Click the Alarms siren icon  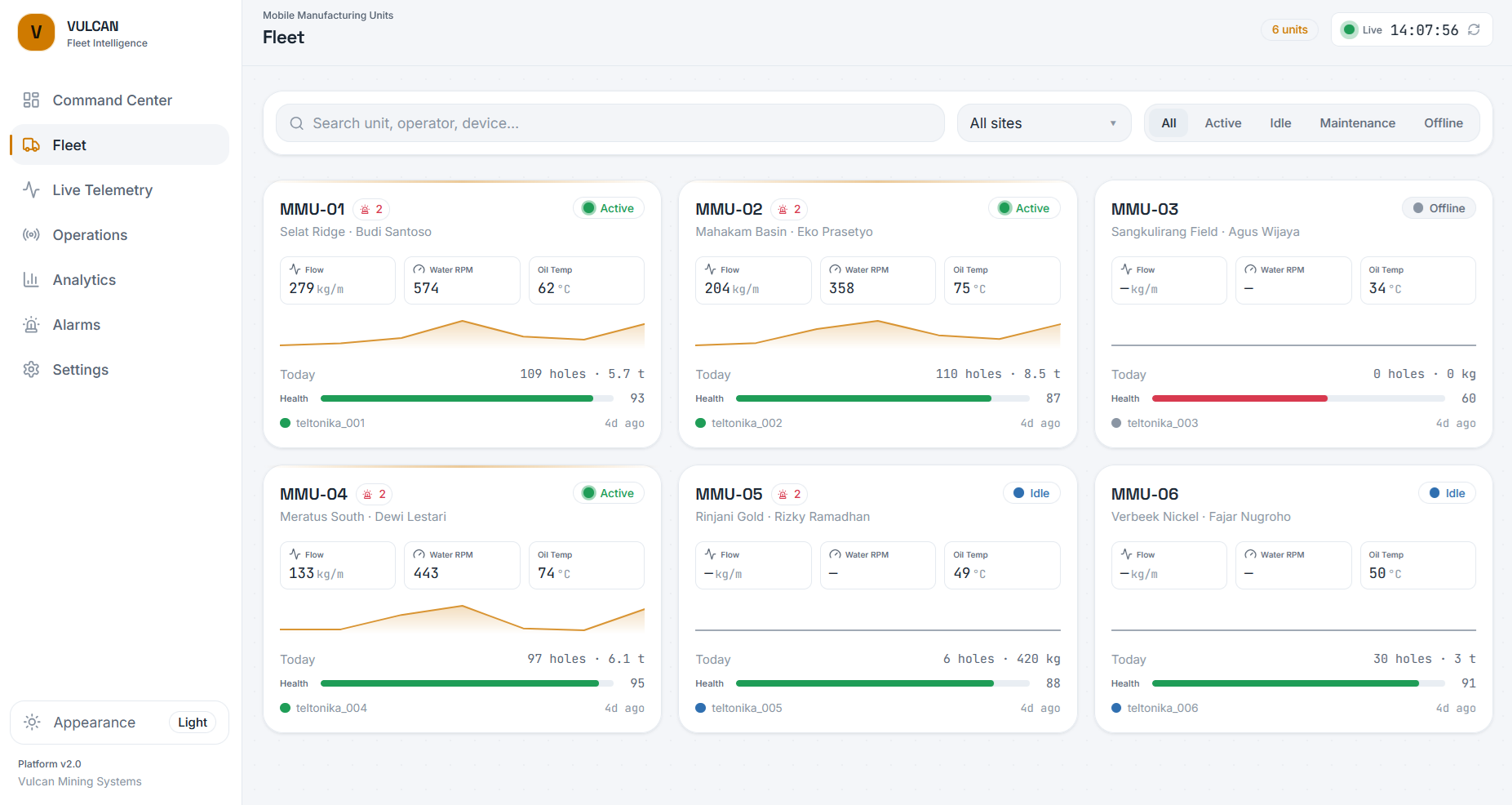31,324
